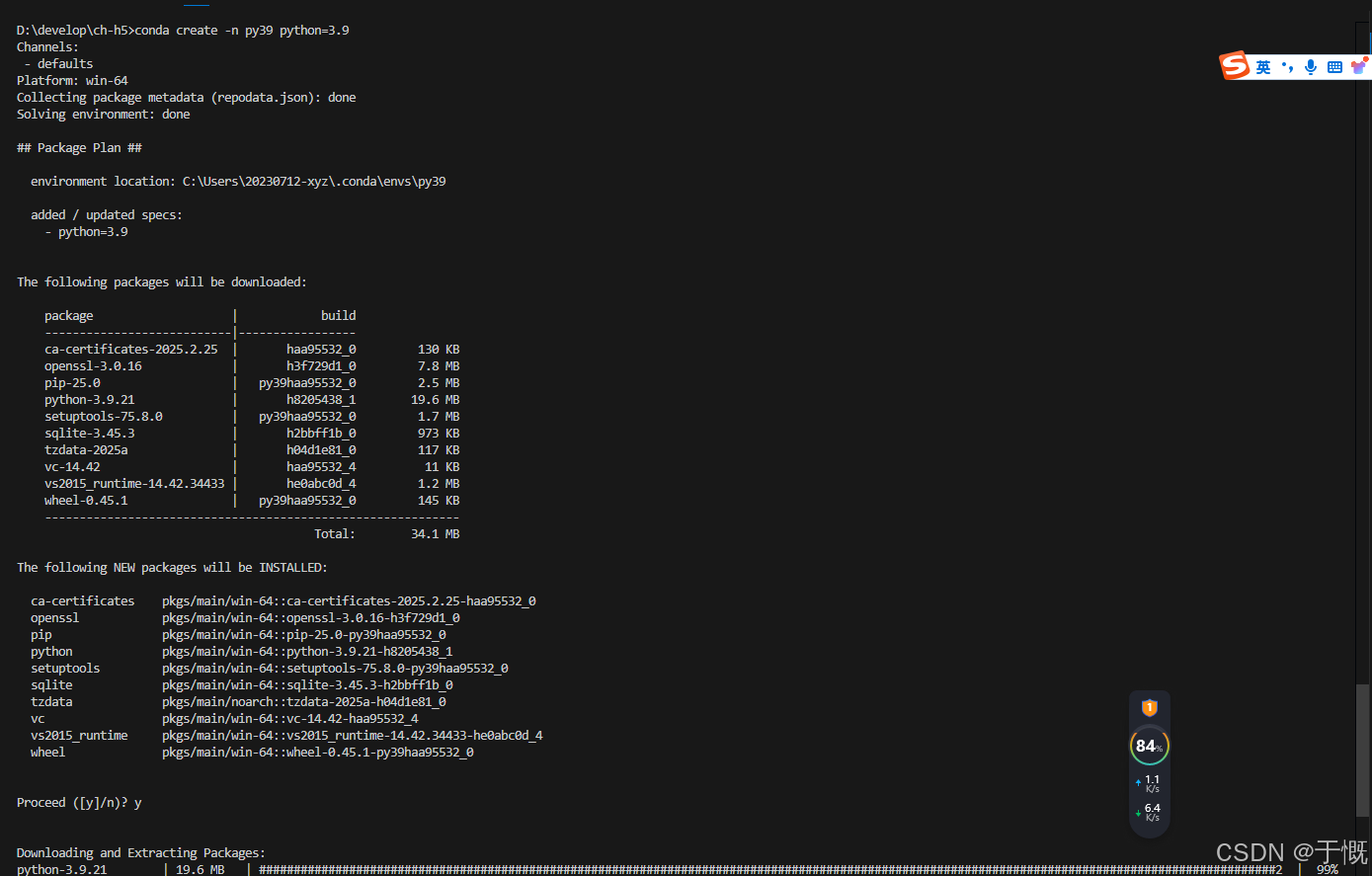Click the Total 34.1 MB line

point(386,534)
